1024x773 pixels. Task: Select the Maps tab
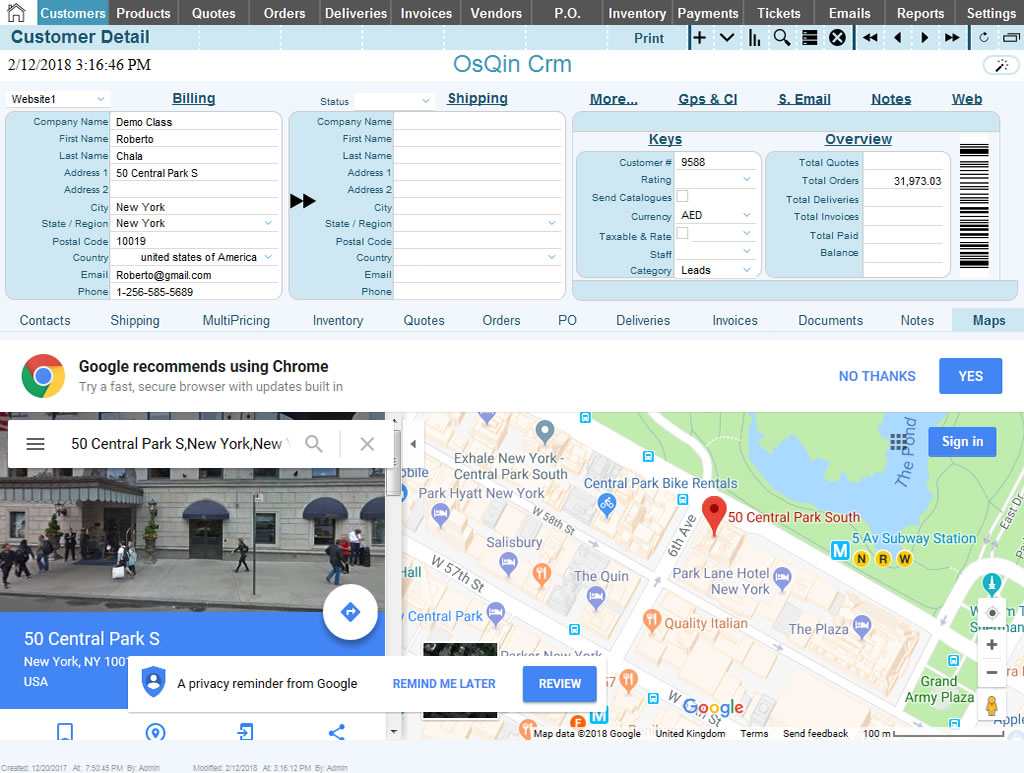[x=989, y=321]
